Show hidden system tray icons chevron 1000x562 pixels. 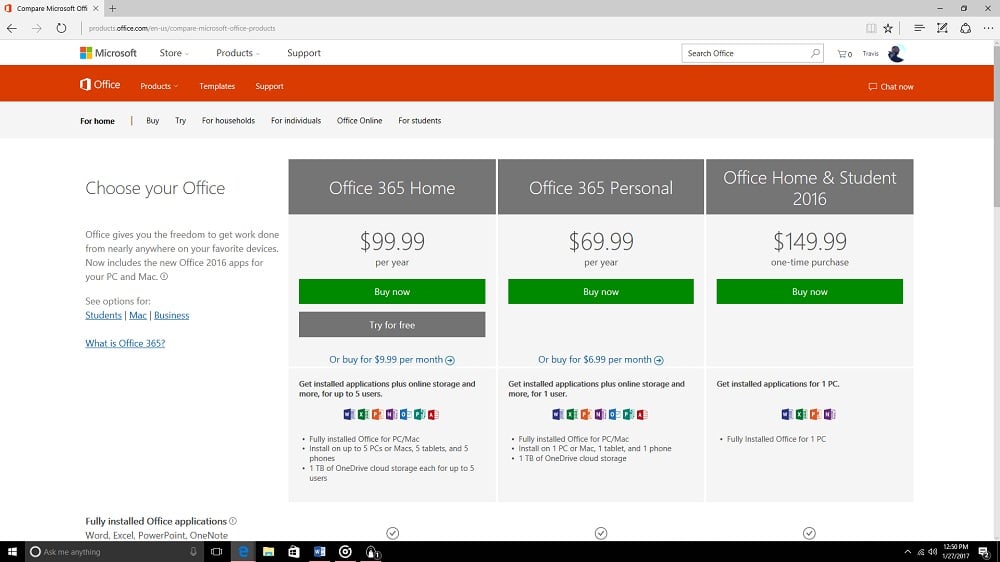click(908, 552)
